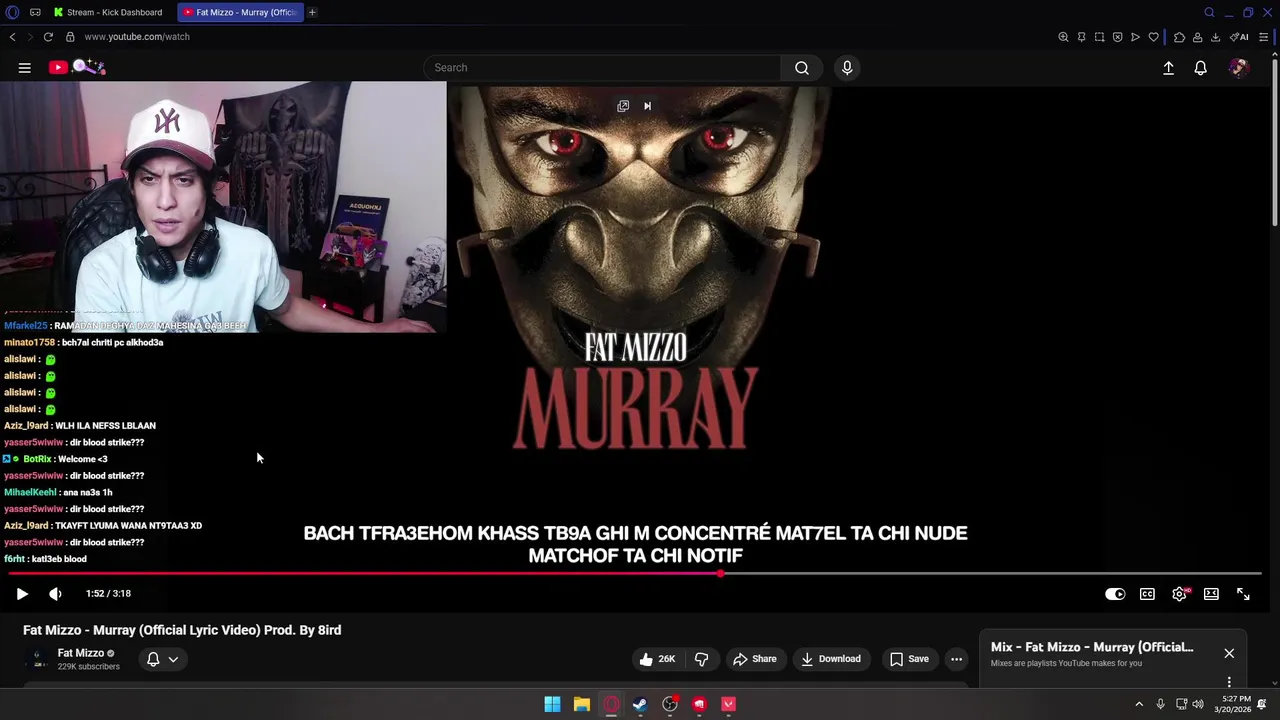The image size is (1280, 720).
Task: Show hidden system tray icons
Action: coord(1138,704)
